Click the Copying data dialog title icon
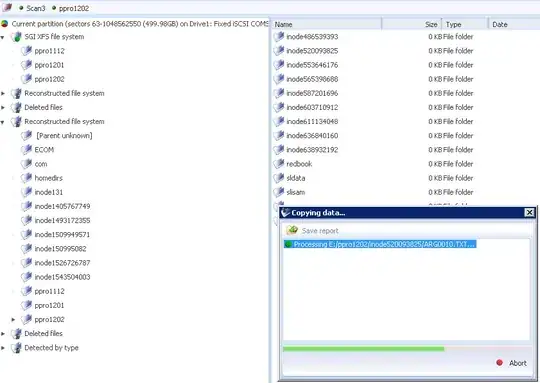 pos(285,213)
